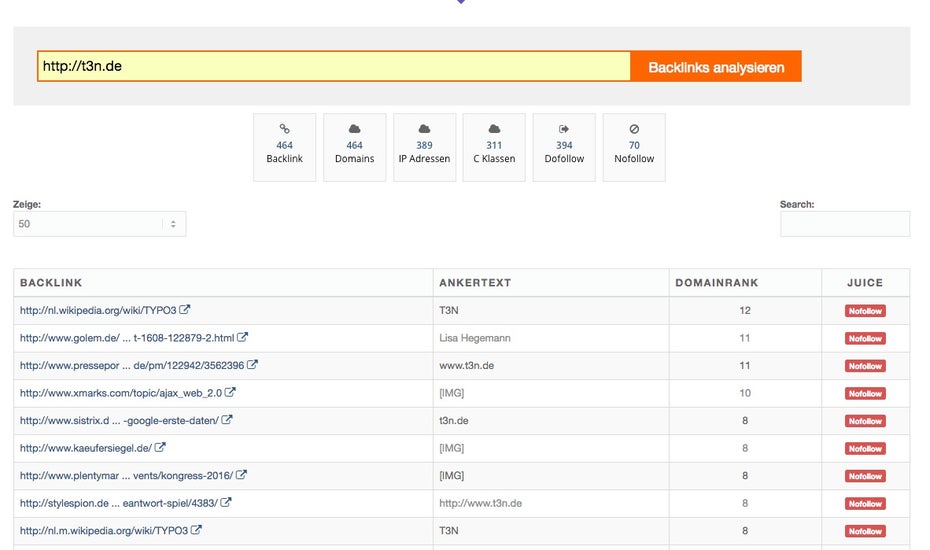This screenshot has width=930, height=550.
Task: Click Nofollow badge in the kaeufersiegel.de row
Action: (x=865, y=449)
